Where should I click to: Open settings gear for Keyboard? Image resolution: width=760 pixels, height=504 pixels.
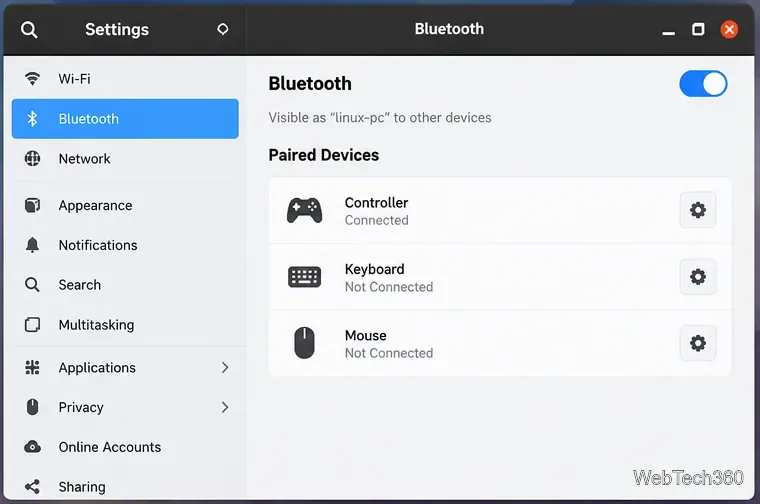click(697, 277)
